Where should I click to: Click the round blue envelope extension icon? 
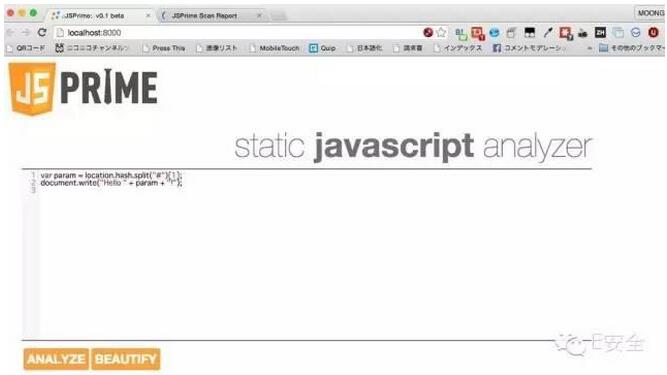pos(636,32)
